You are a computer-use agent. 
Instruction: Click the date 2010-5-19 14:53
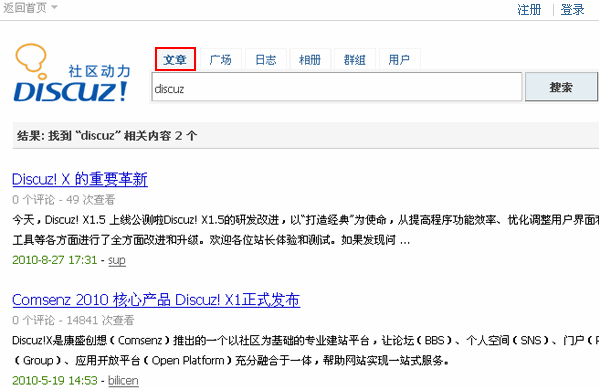pos(55,381)
